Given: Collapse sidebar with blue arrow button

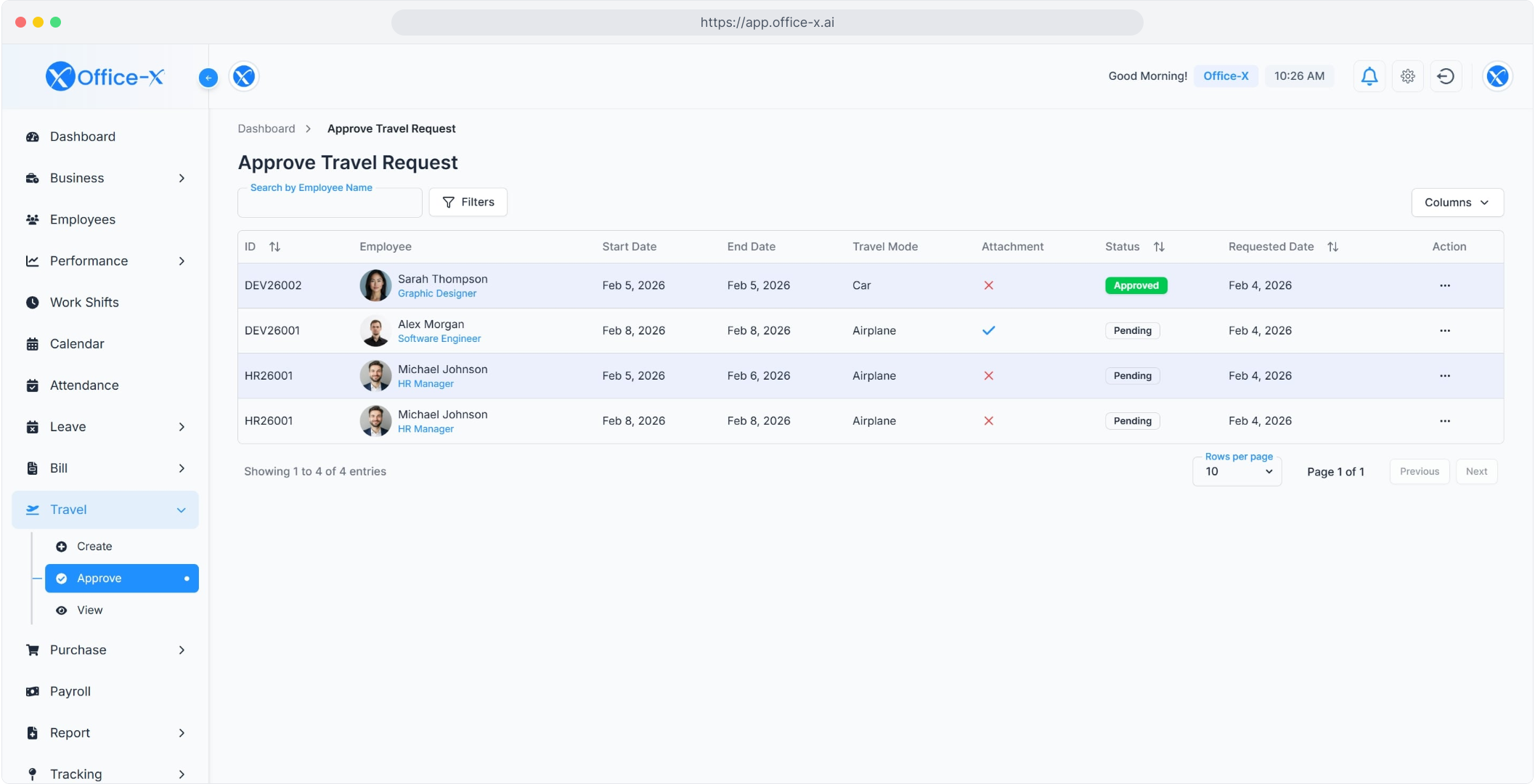Looking at the screenshot, I should [208, 78].
